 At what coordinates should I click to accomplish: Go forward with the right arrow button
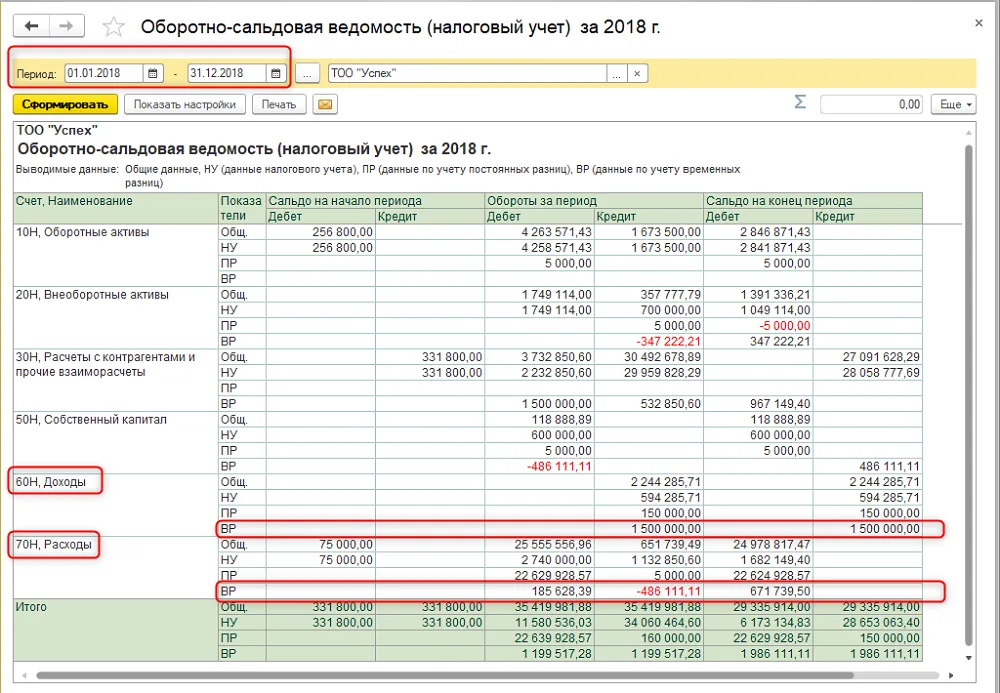click(x=66, y=26)
